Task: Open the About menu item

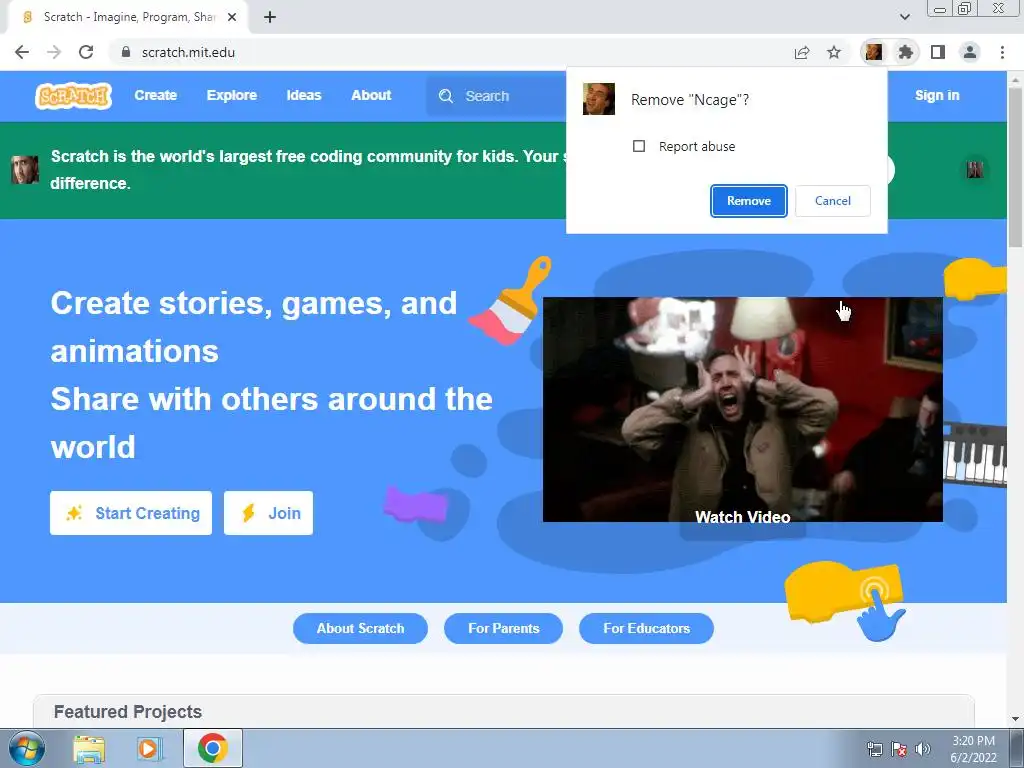Action: click(371, 95)
